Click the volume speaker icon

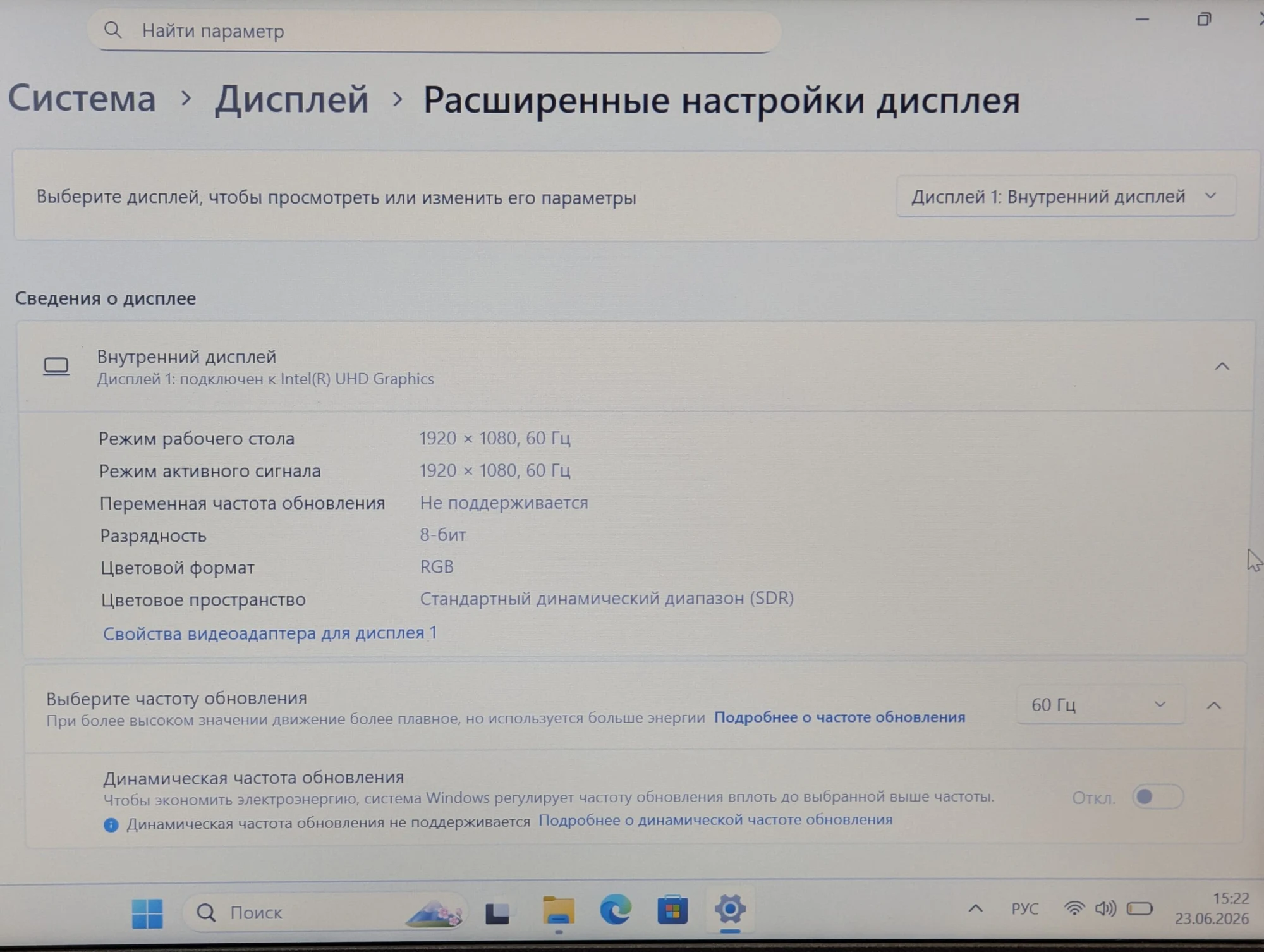point(1105,908)
